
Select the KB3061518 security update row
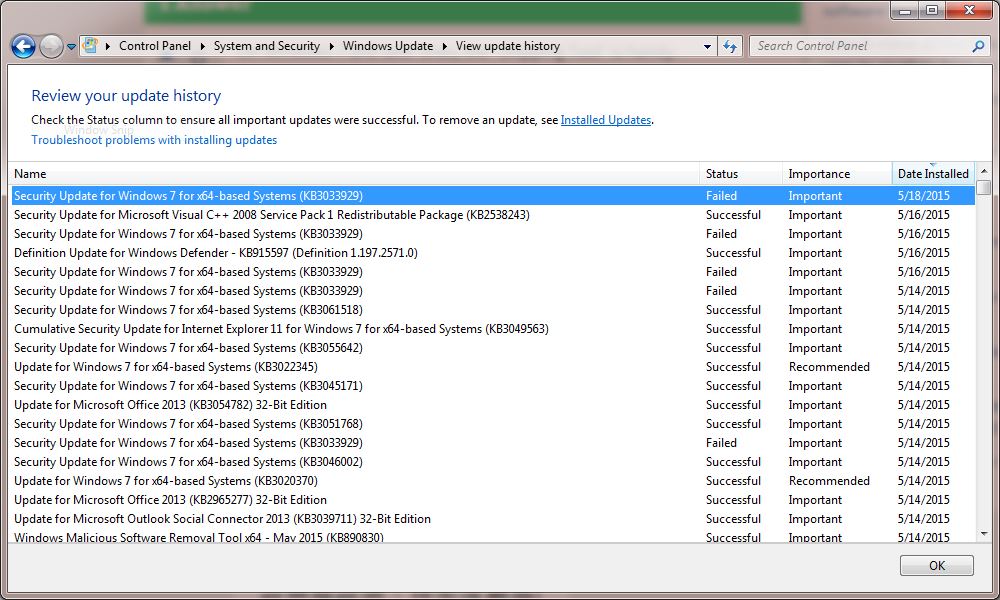[492, 310]
